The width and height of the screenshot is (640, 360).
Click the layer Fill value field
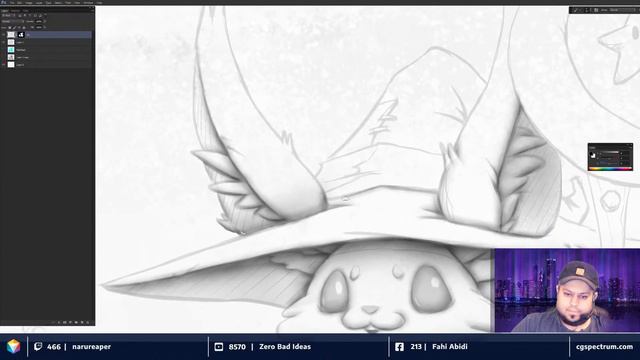click(39, 27)
